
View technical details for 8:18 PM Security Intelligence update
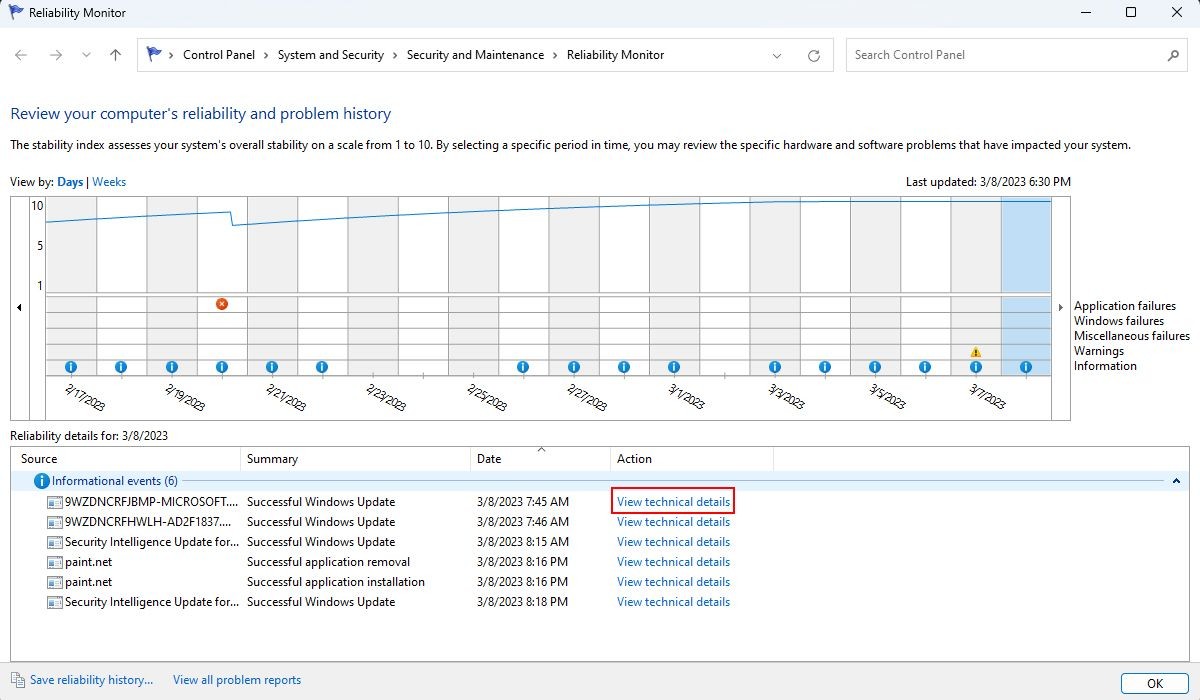click(x=673, y=602)
